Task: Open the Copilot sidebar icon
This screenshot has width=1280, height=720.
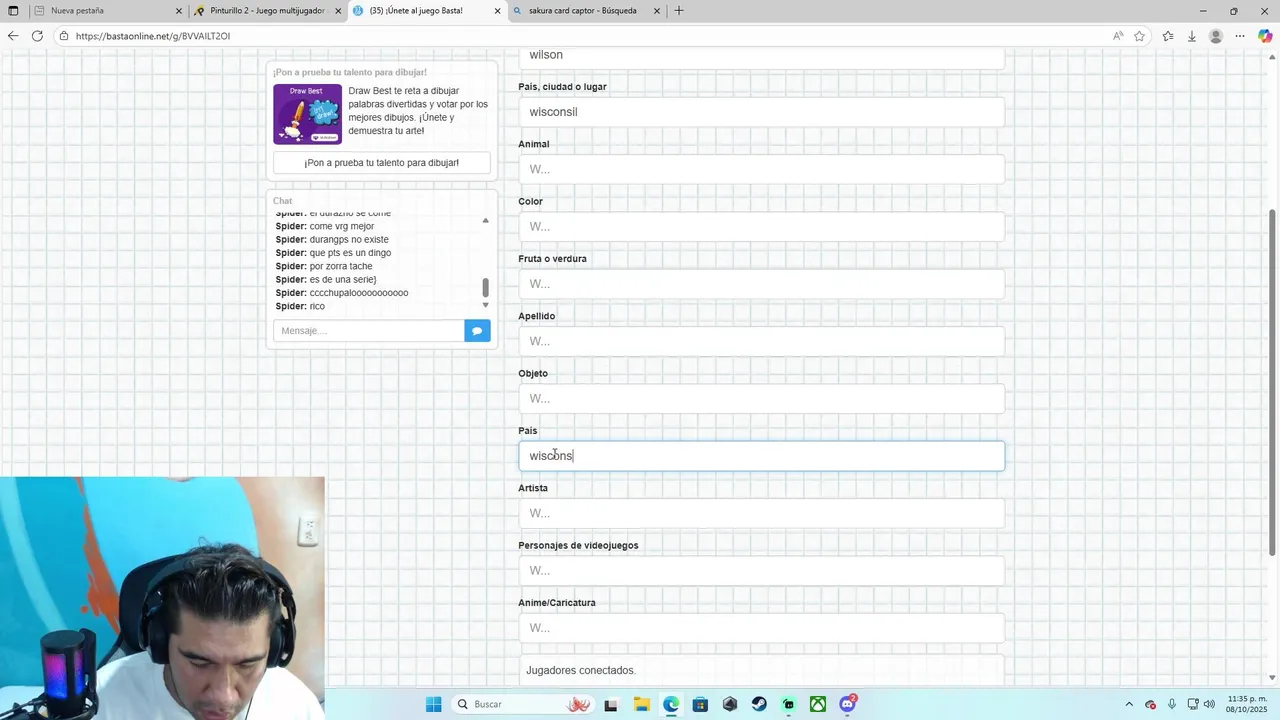Action: pos(1265,36)
